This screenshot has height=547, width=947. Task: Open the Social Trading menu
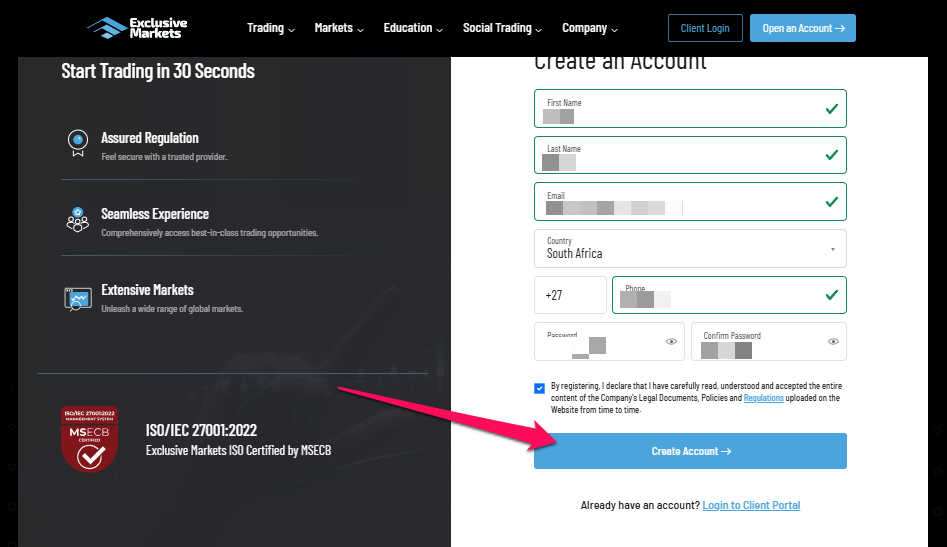pyautogui.click(x=502, y=28)
